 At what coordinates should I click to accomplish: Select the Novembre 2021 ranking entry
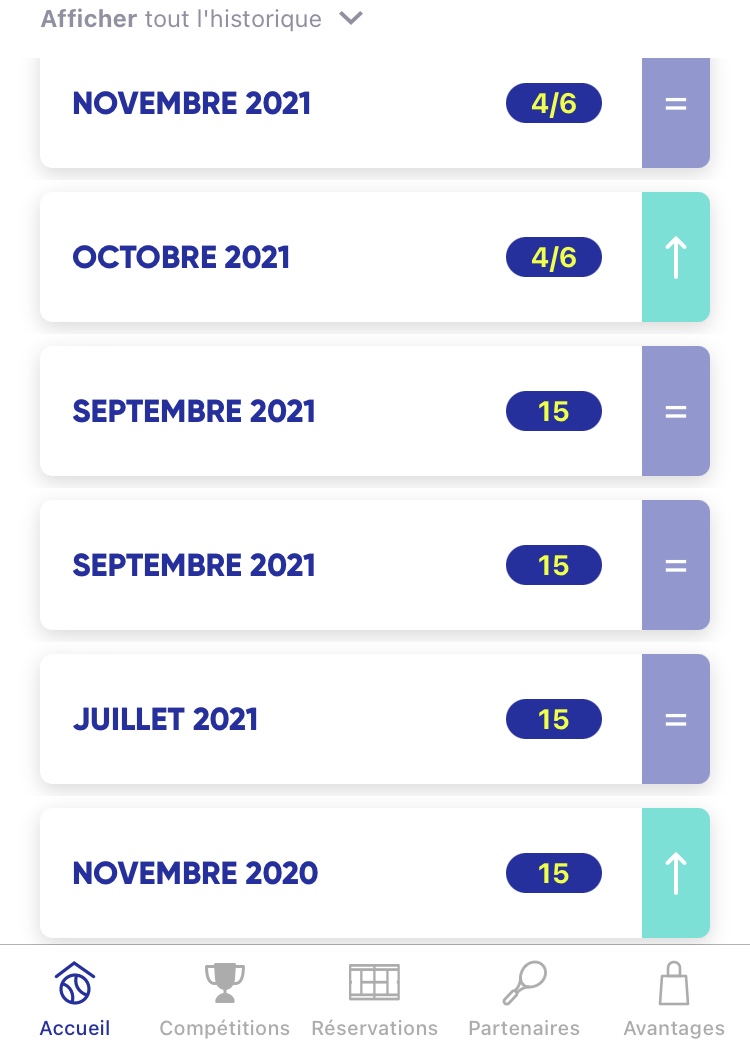pos(192,103)
